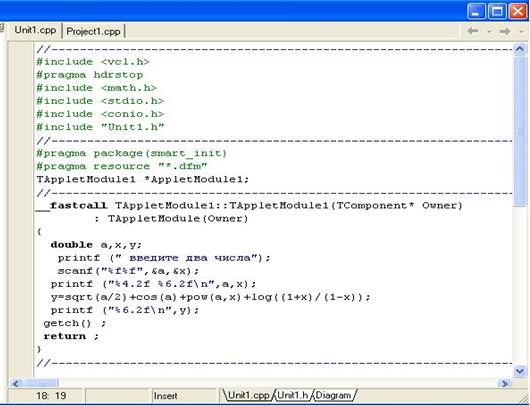Open the back arrow history dropdown
Viewport: 530px width, 406px height.
coord(489,31)
